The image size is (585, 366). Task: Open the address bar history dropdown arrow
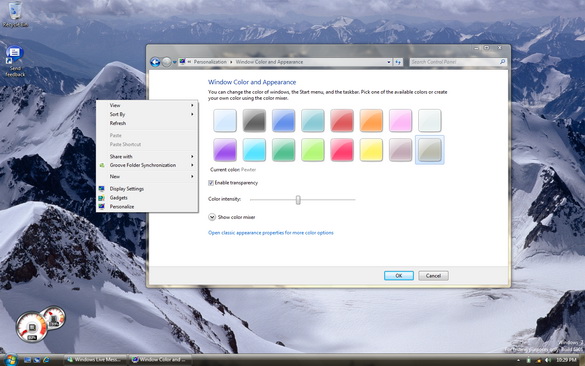point(389,62)
